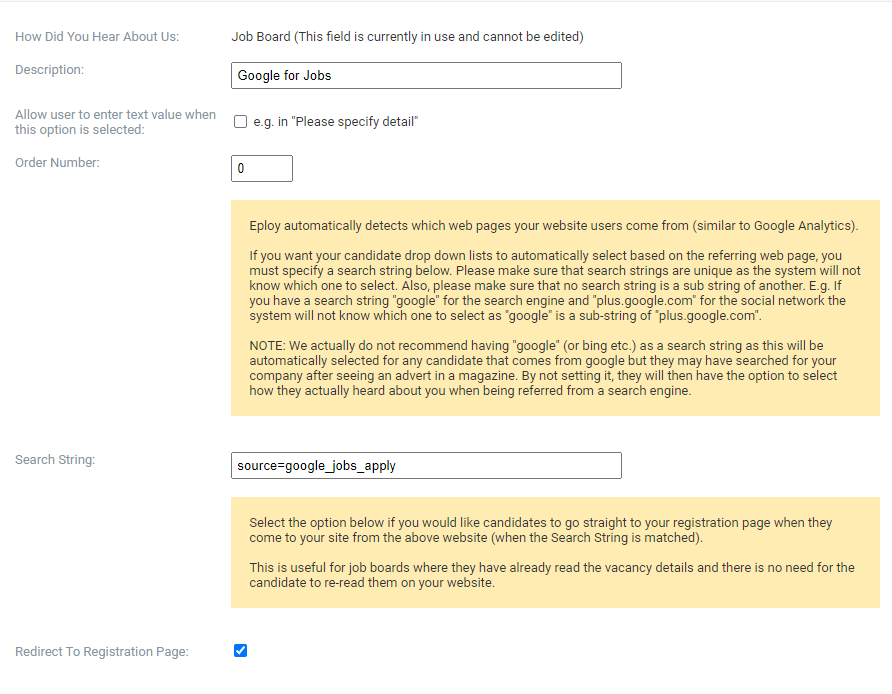Click the useful for job boards paragraph
The width and height of the screenshot is (892, 694).
coord(552,575)
